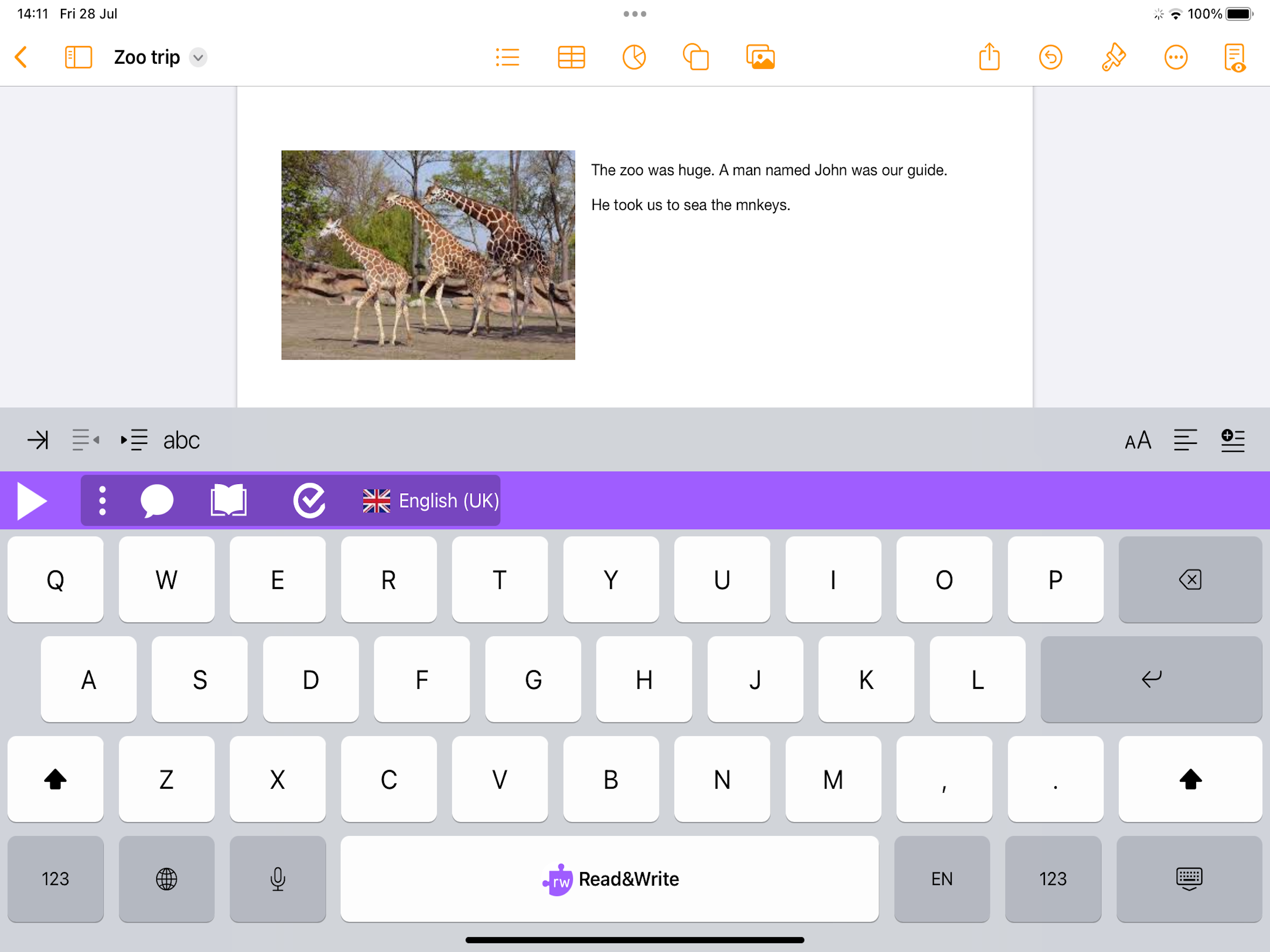The height and width of the screenshot is (952, 1270).
Task: Tap the L key
Action: pyautogui.click(x=978, y=679)
